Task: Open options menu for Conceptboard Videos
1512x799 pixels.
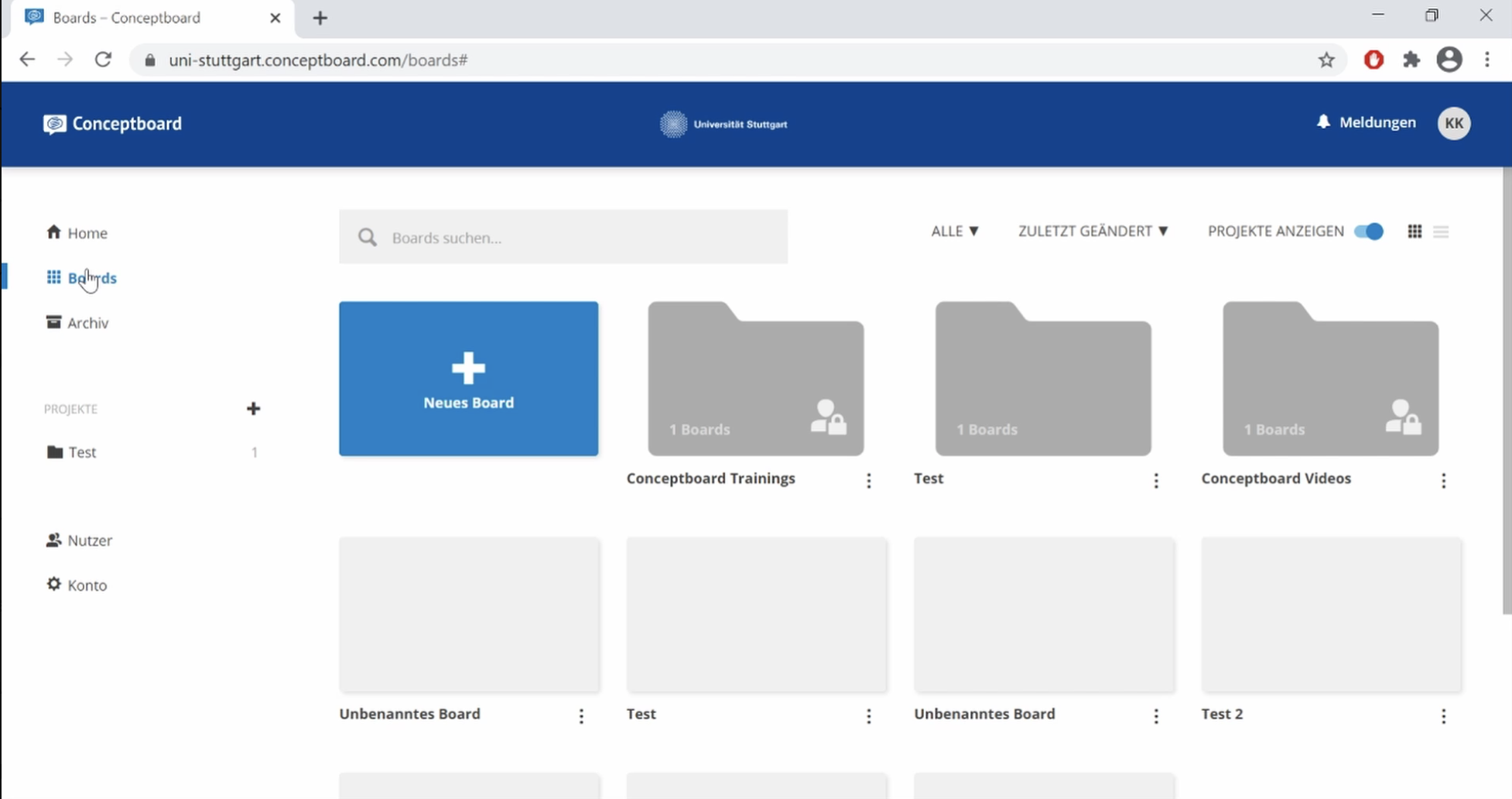Action: pos(1443,481)
